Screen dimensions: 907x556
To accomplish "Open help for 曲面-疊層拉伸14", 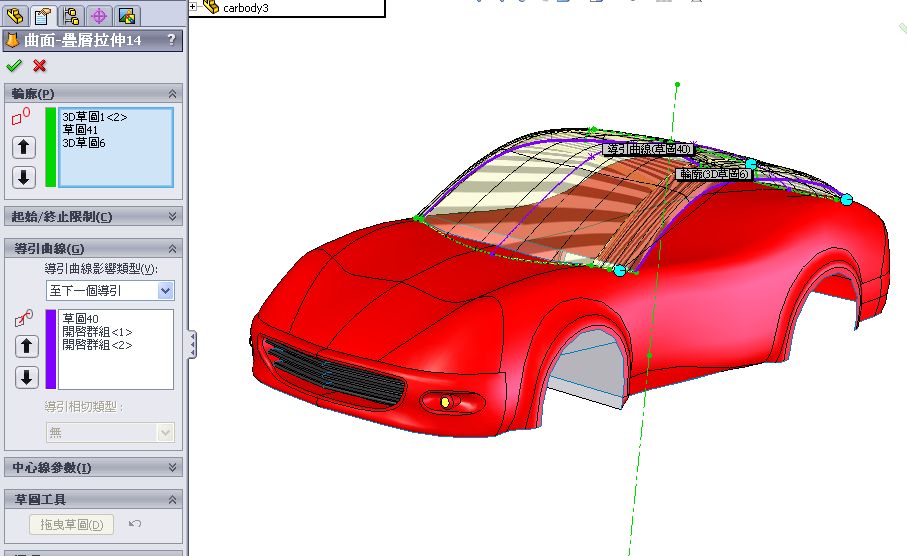I will 171,40.
